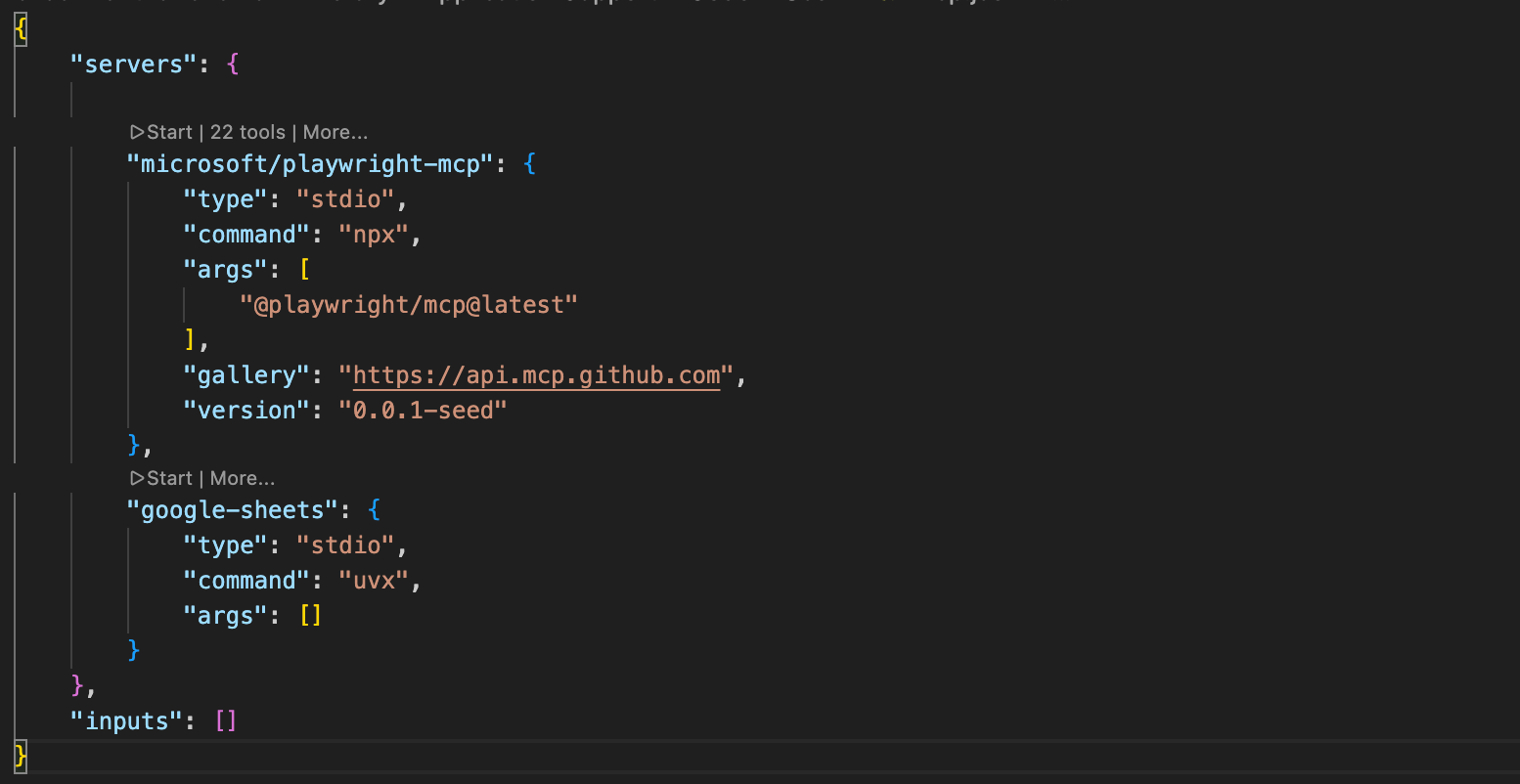This screenshot has height=784, width=1520.
Task: Start the microsoft/playwright-mcp server
Action: coord(161,132)
